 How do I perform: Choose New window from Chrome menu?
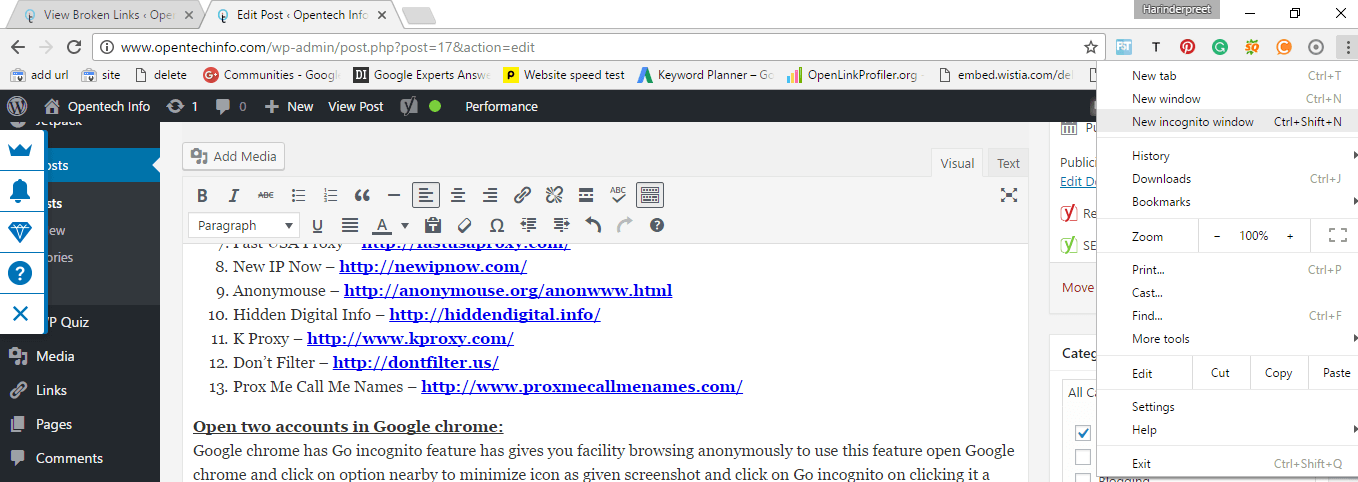(1227, 98)
